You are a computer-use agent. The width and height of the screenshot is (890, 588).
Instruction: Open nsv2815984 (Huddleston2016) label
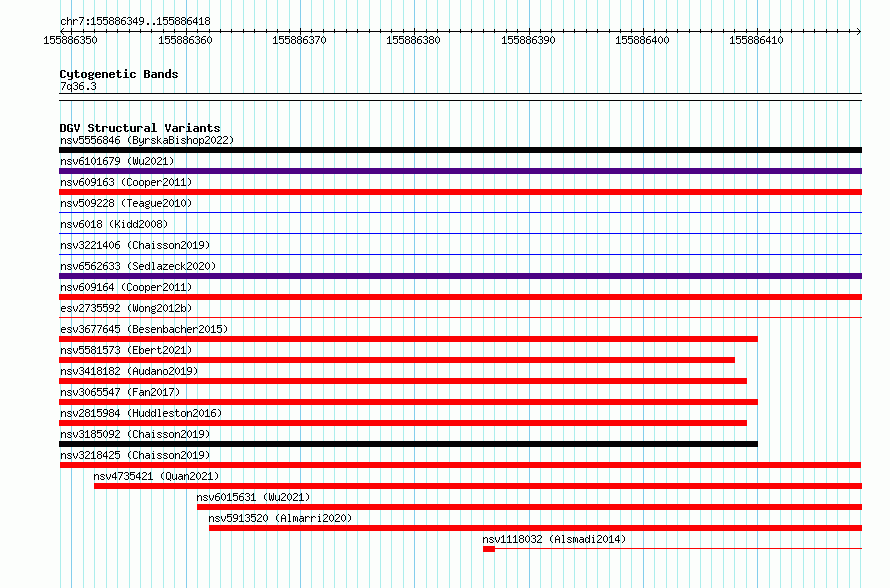pos(141,413)
